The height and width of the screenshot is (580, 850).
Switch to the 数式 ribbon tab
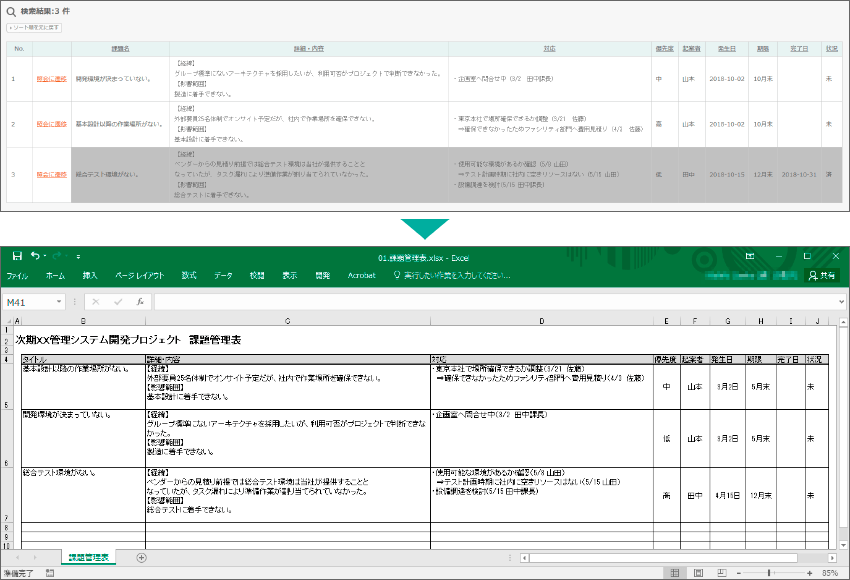click(189, 275)
